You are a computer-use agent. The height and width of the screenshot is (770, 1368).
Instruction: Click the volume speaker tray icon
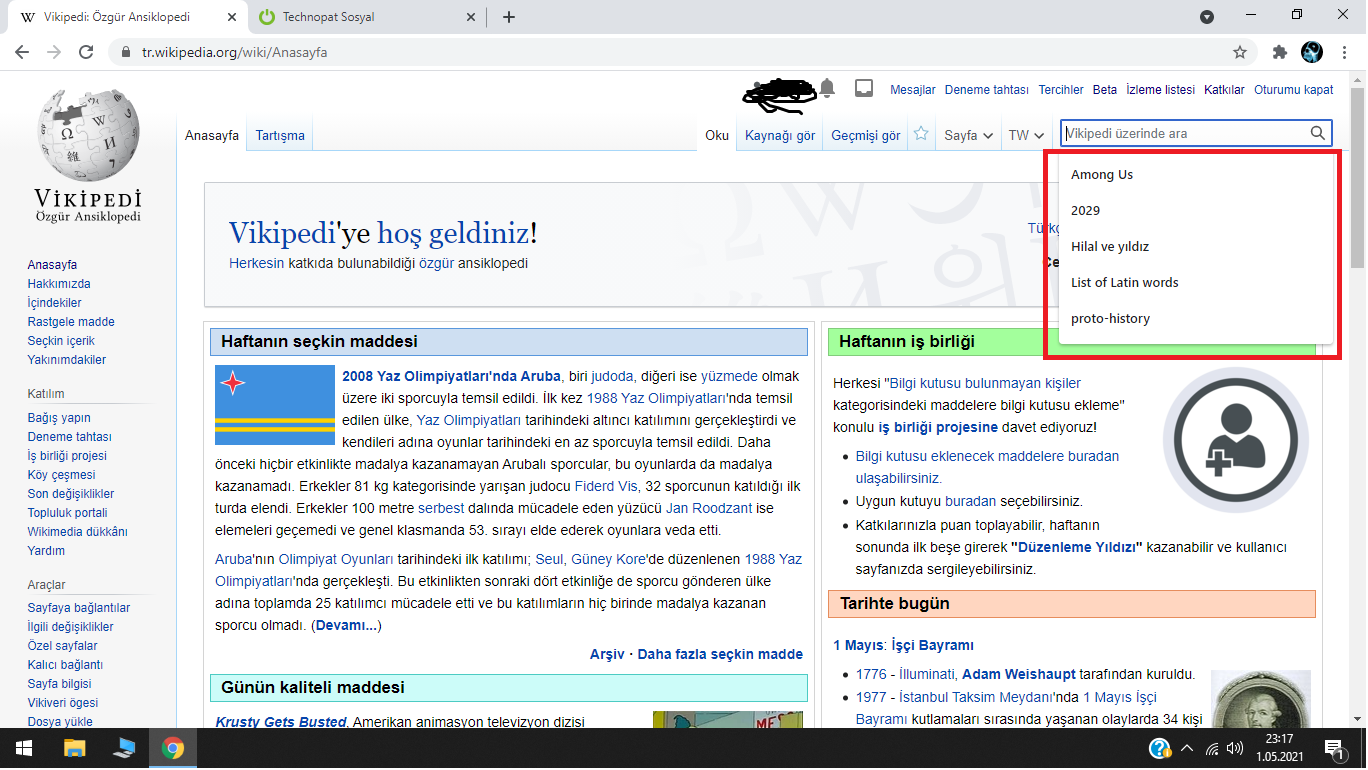pyautogui.click(x=1235, y=748)
